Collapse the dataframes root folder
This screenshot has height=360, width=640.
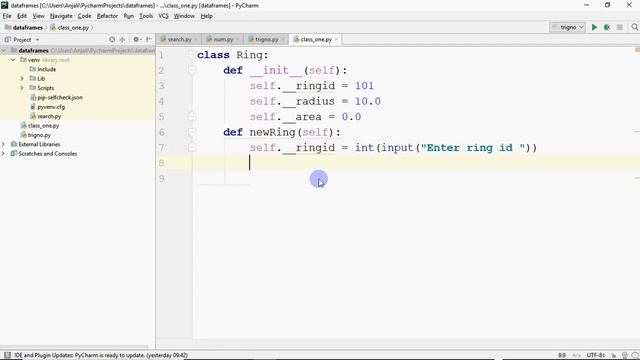click(4, 51)
